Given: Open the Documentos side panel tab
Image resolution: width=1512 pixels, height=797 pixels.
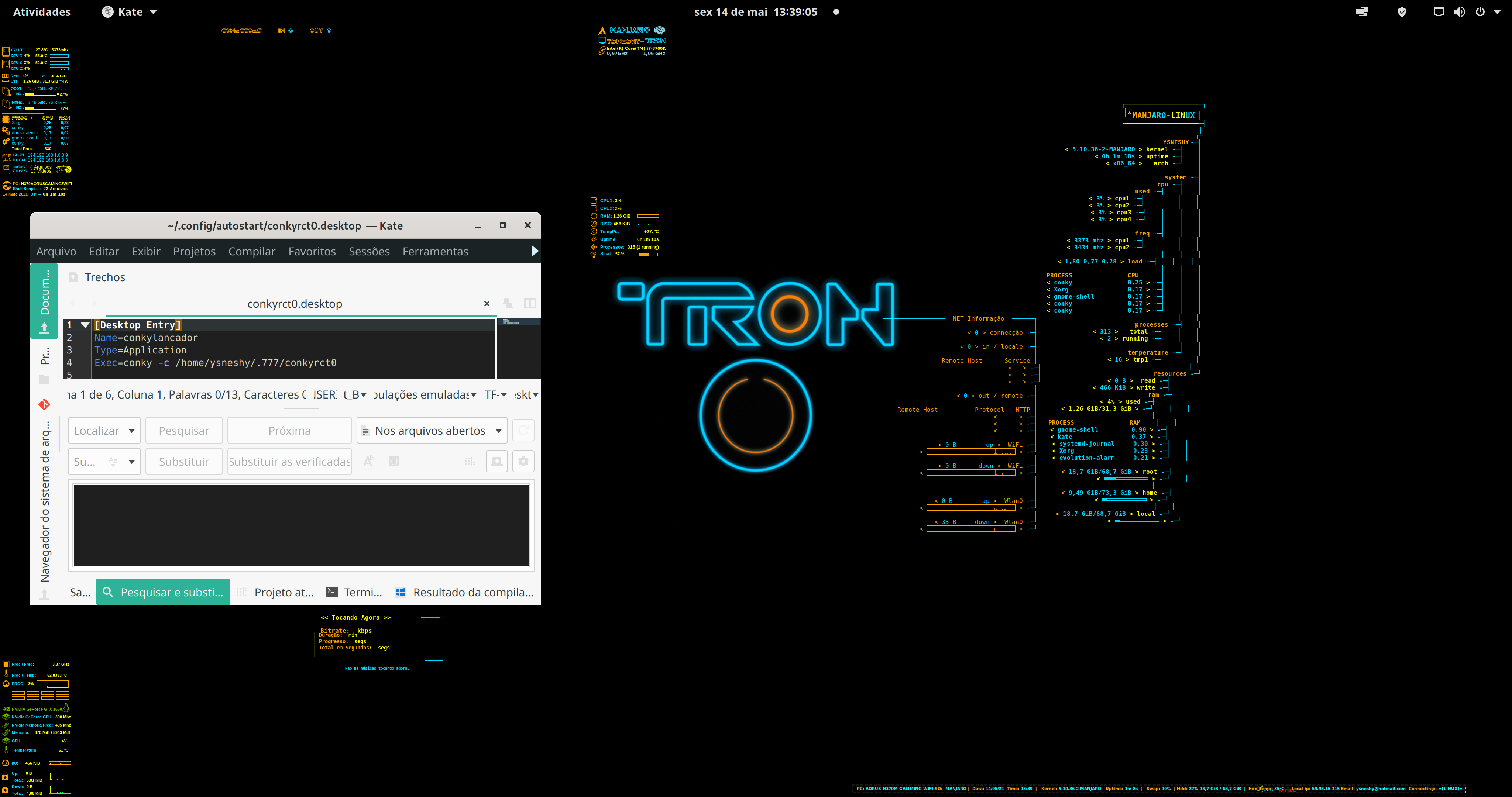Looking at the screenshot, I should (x=45, y=300).
